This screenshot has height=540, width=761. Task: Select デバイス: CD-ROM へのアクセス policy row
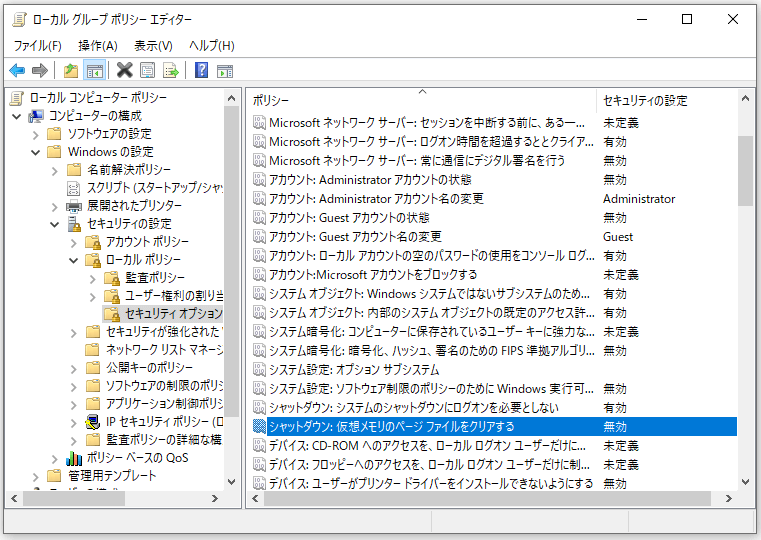494,446
